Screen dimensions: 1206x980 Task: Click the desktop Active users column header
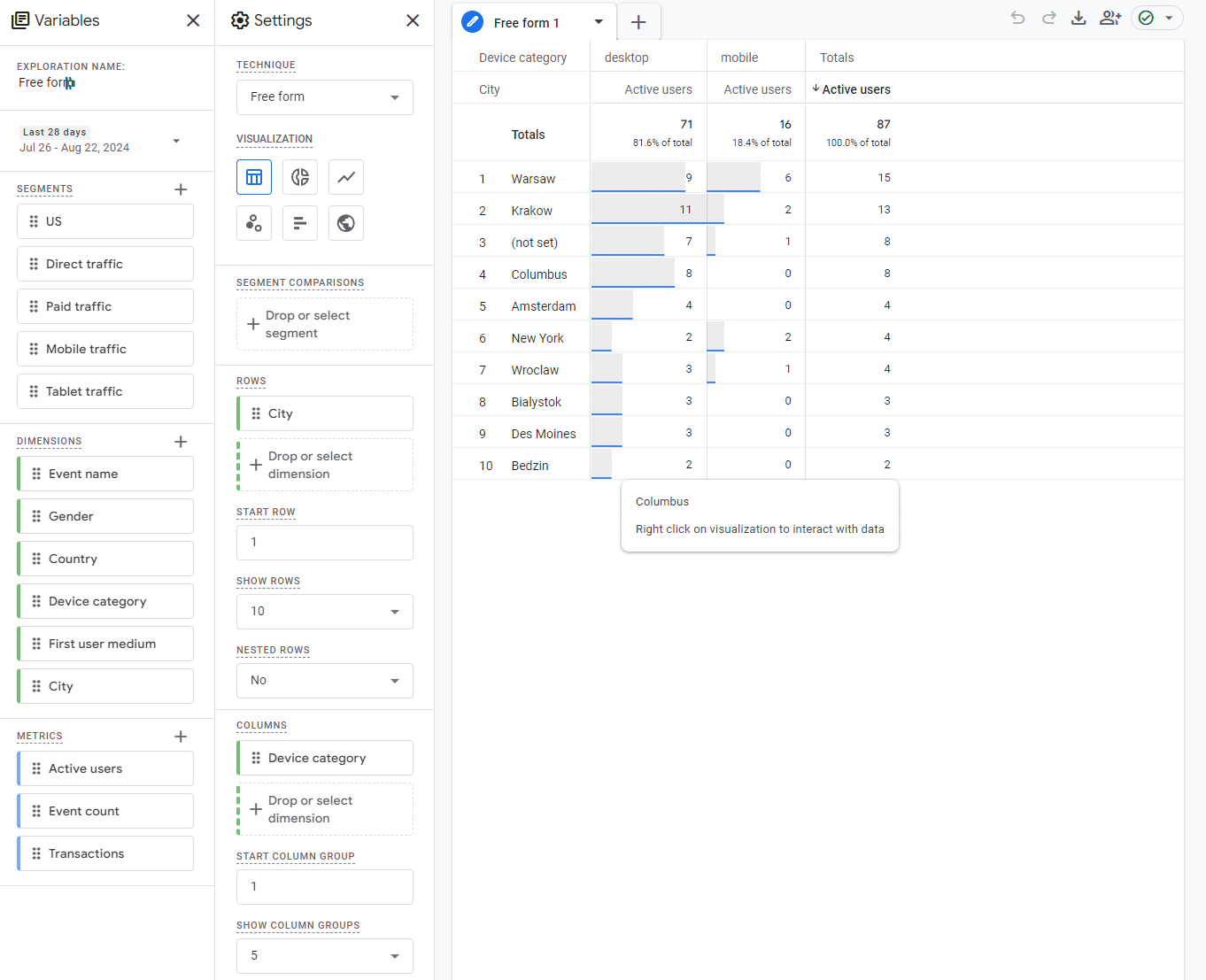658,89
